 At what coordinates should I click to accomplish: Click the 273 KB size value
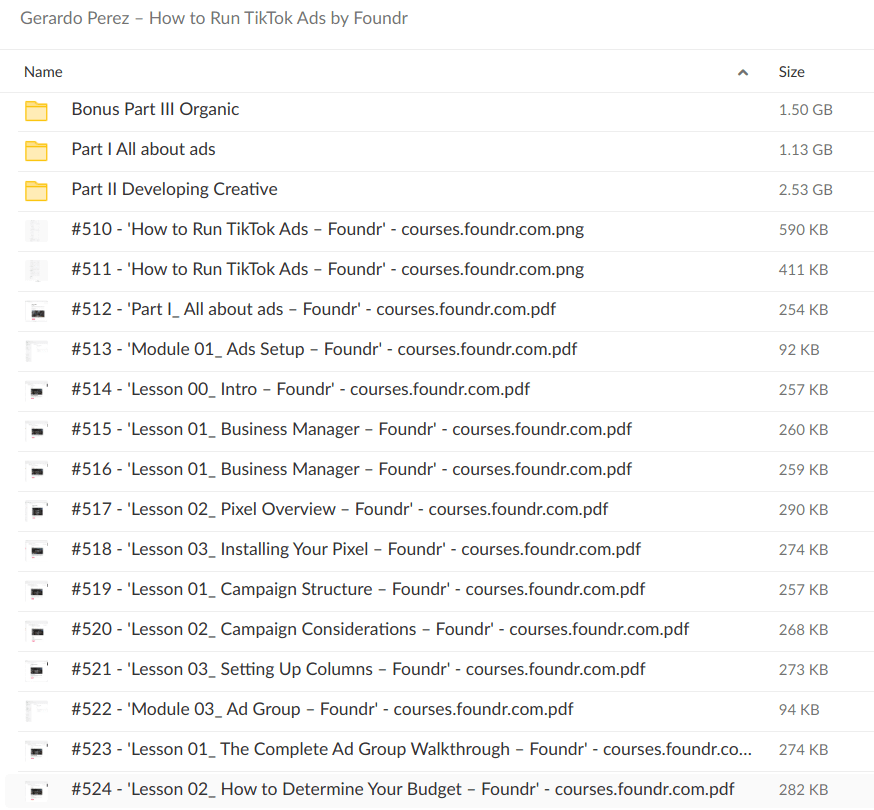click(x=803, y=670)
